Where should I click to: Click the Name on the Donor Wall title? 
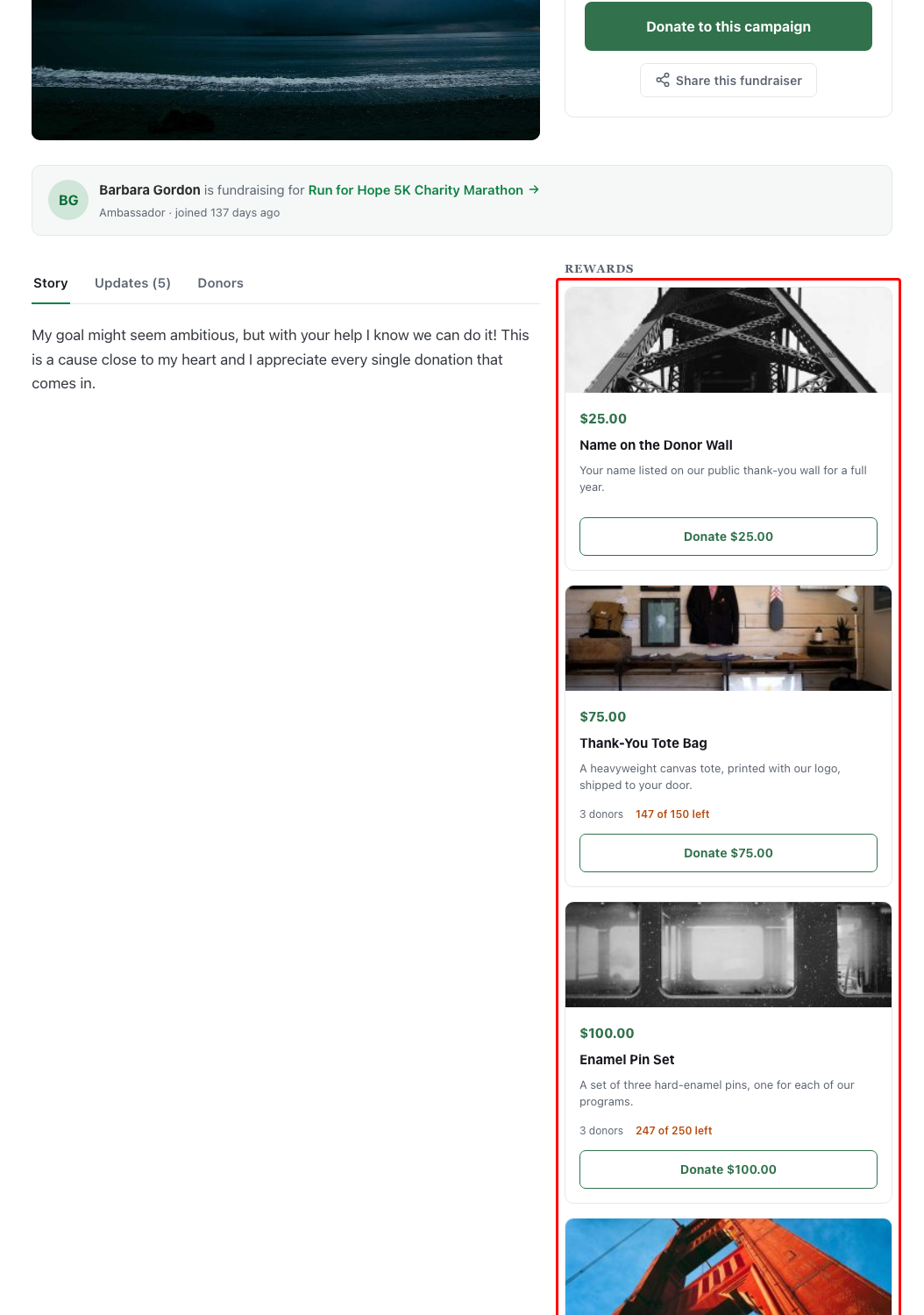coord(656,445)
